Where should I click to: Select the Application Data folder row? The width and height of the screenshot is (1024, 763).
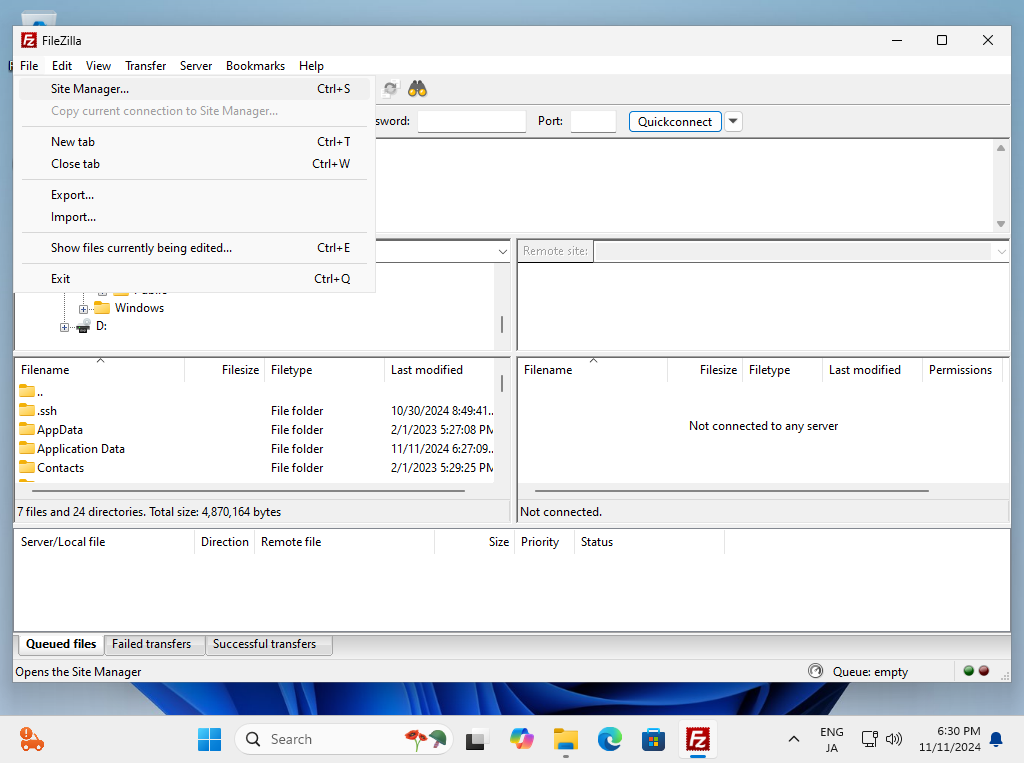tap(255, 449)
